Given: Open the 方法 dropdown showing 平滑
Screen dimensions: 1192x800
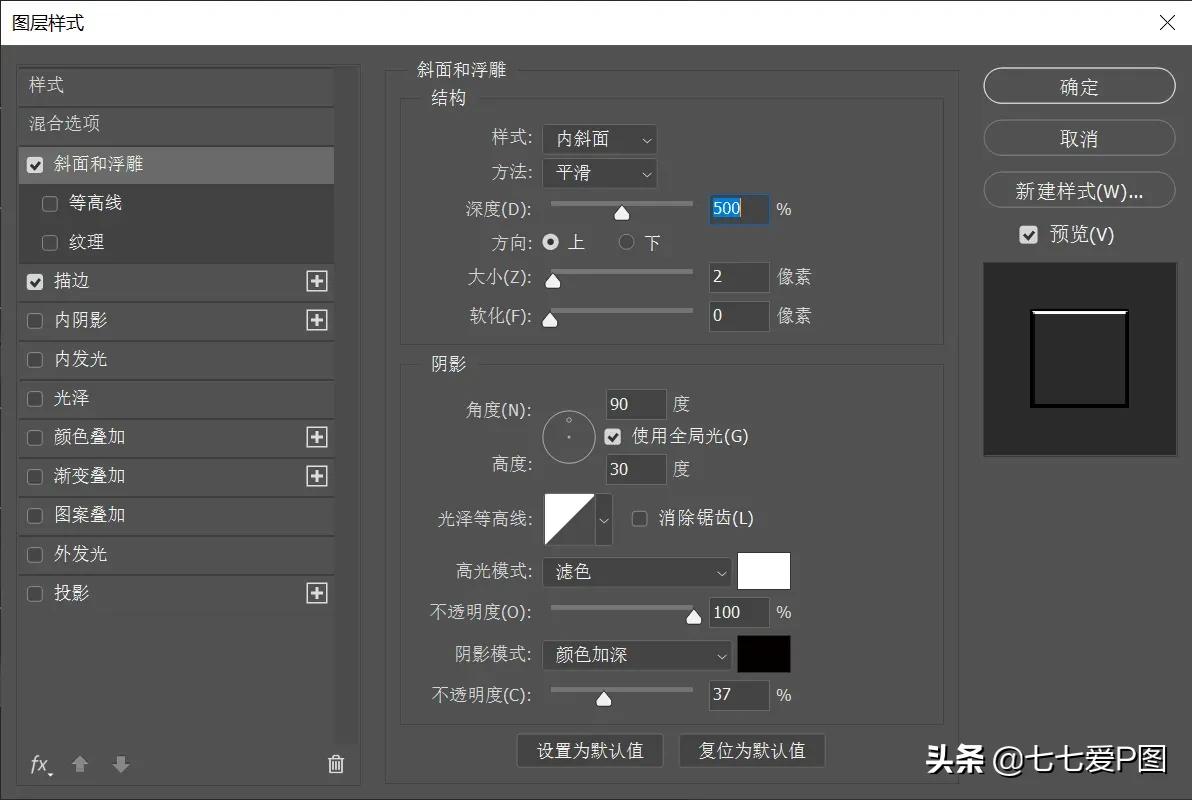Looking at the screenshot, I should tap(600, 173).
